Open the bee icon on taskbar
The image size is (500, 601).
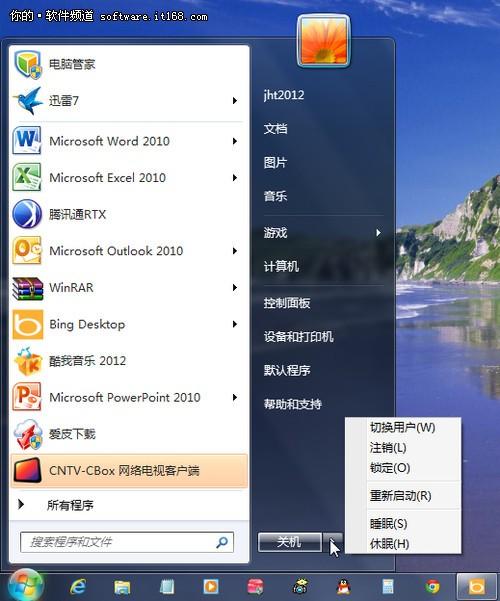tap(300, 586)
